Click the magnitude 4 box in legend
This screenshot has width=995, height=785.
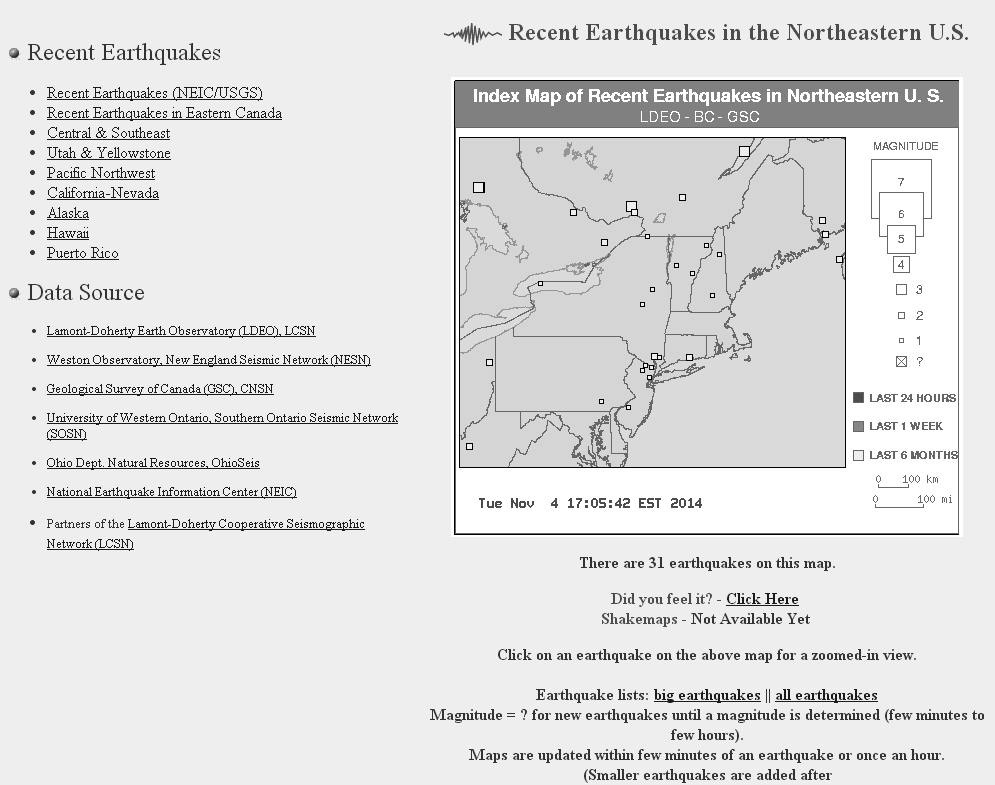click(x=901, y=265)
